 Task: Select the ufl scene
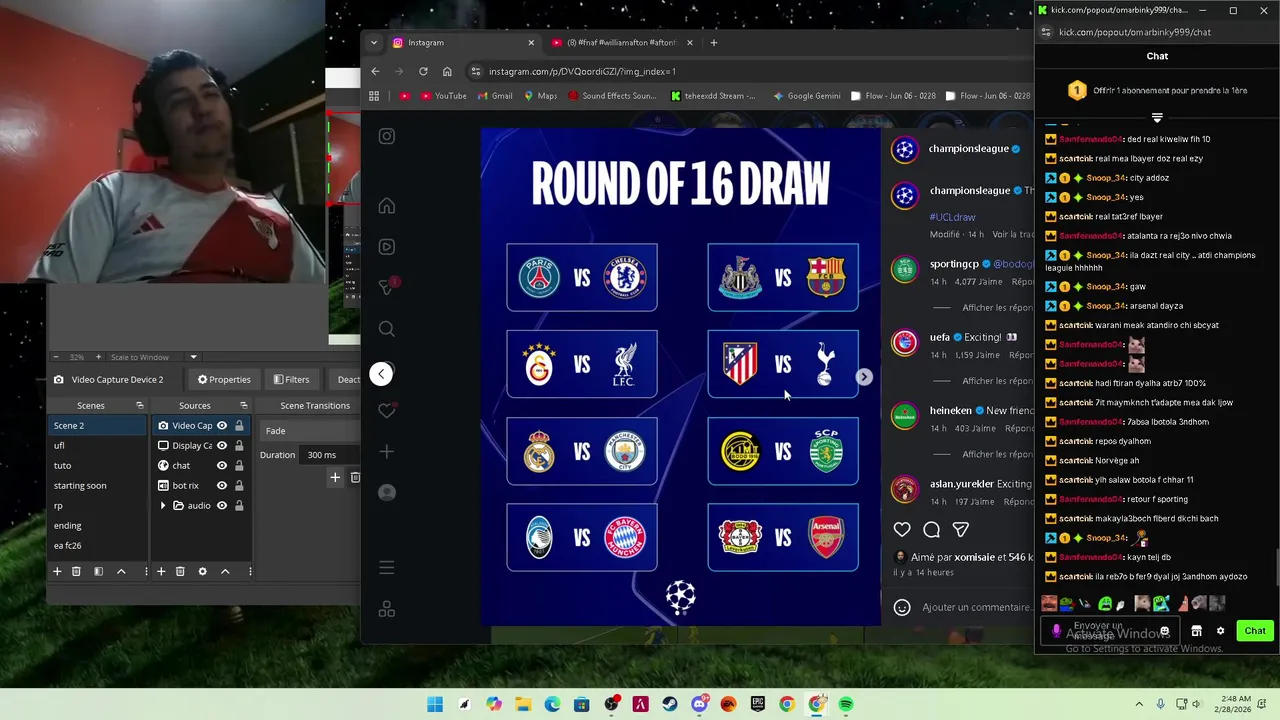98,446
